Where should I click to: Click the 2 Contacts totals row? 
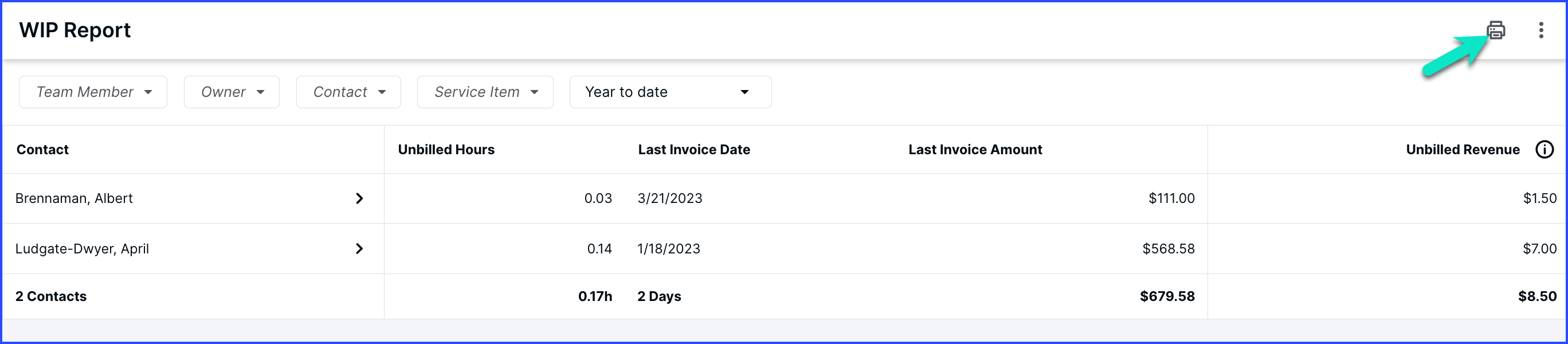coord(784,296)
